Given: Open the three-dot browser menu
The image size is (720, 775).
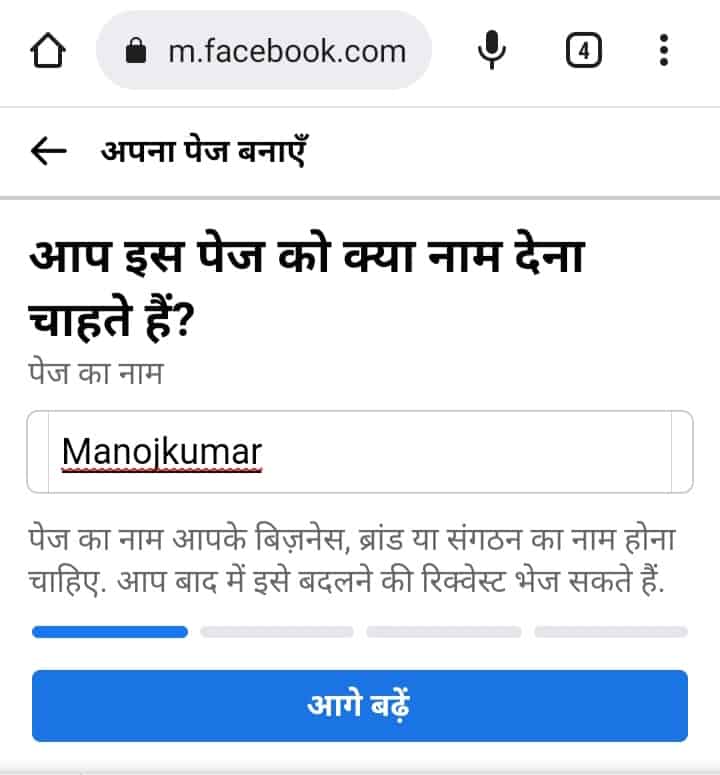Looking at the screenshot, I should (x=664, y=50).
